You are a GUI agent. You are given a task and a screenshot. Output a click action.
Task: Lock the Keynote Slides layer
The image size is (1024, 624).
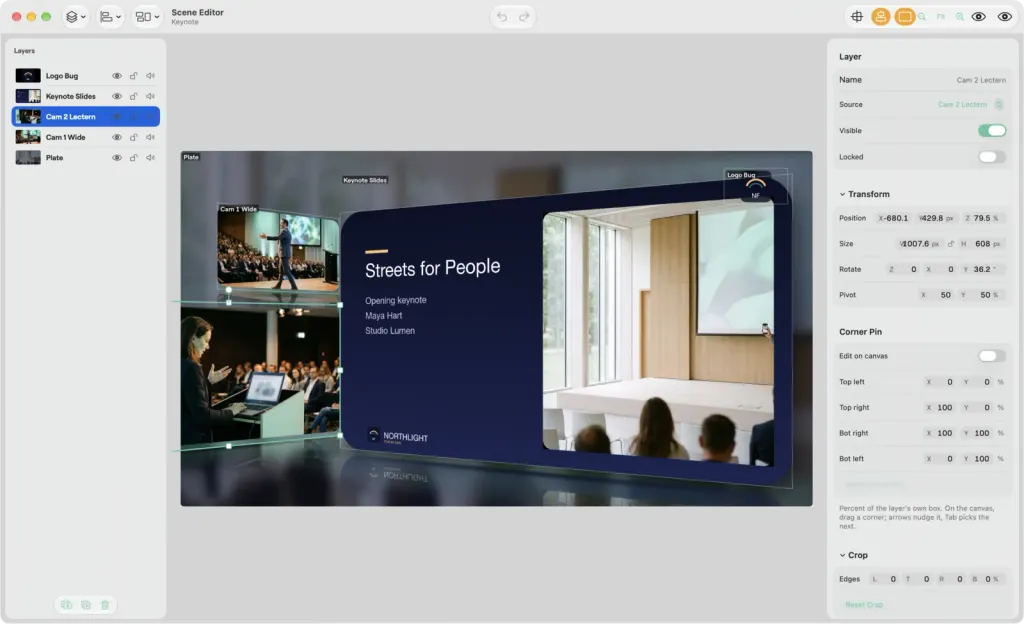click(133, 97)
